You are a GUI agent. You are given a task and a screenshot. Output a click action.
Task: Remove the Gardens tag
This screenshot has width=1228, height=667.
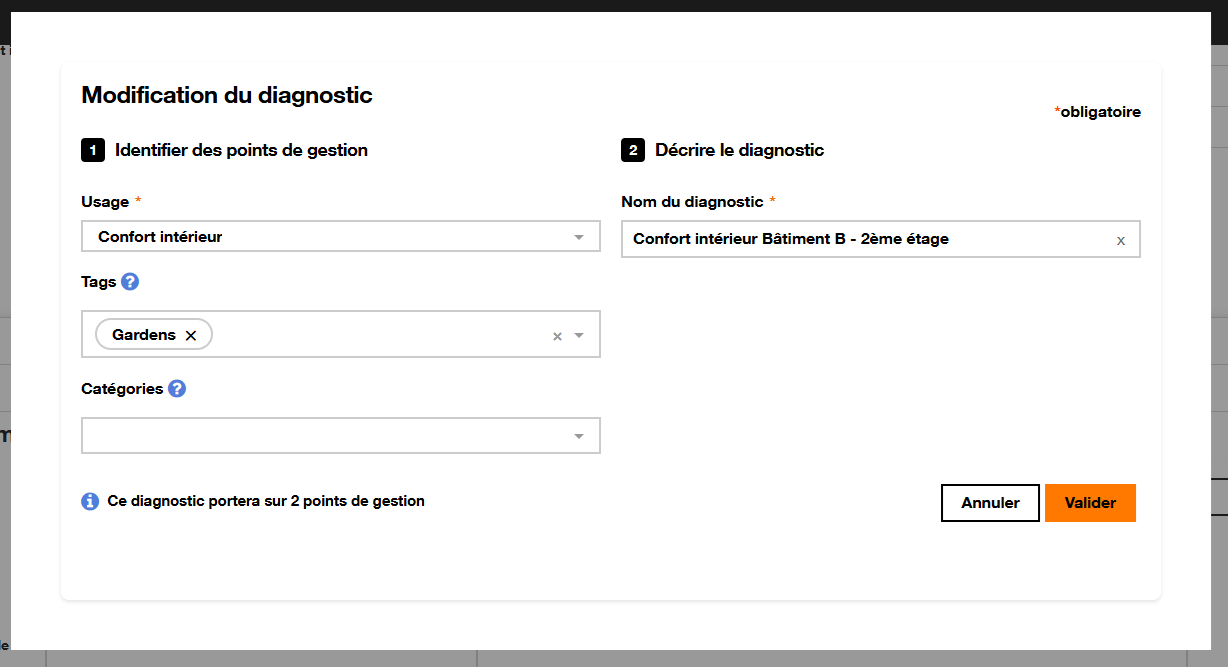tap(191, 334)
